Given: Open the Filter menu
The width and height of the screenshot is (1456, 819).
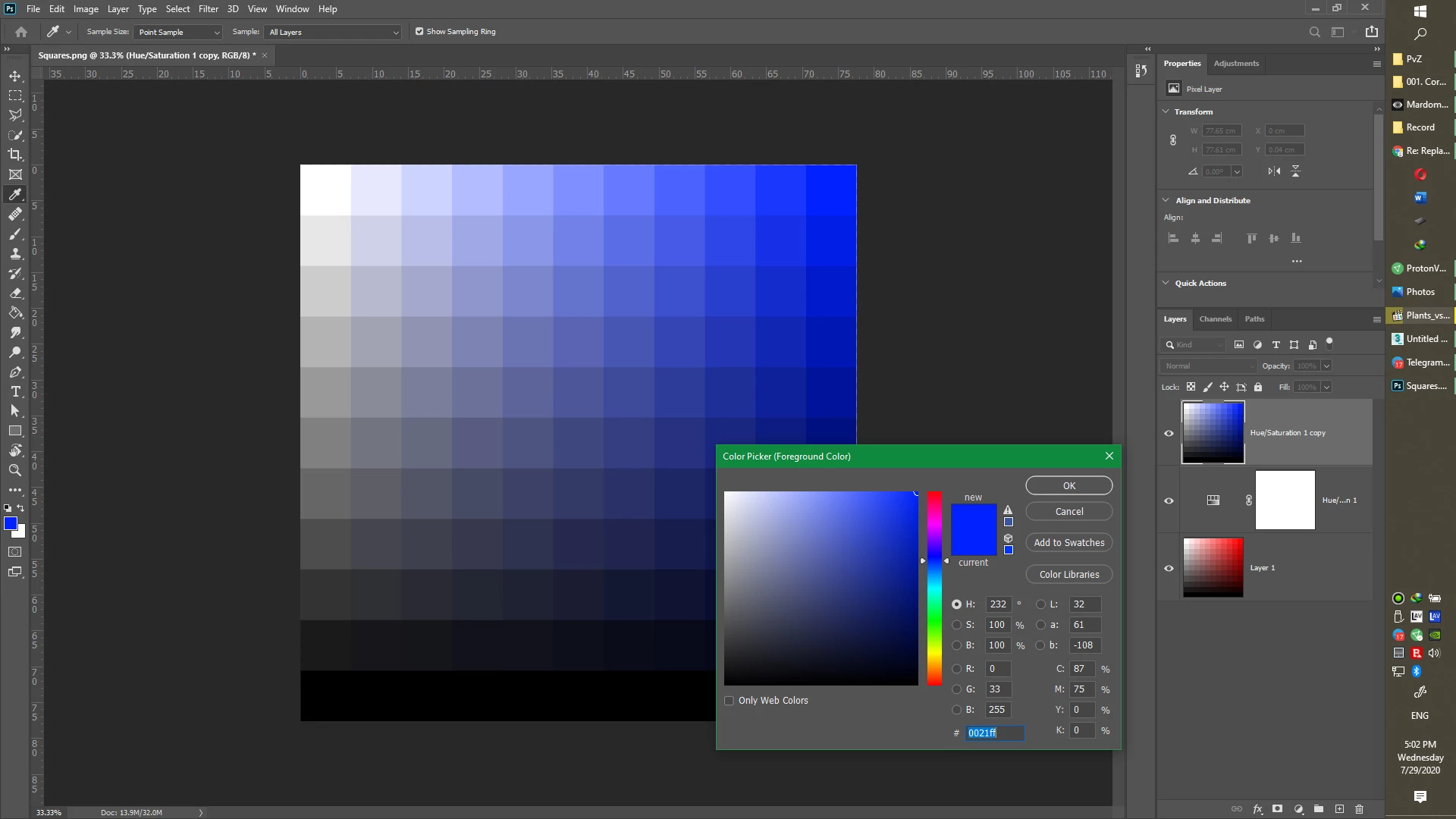Looking at the screenshot, I should (208, 9).
